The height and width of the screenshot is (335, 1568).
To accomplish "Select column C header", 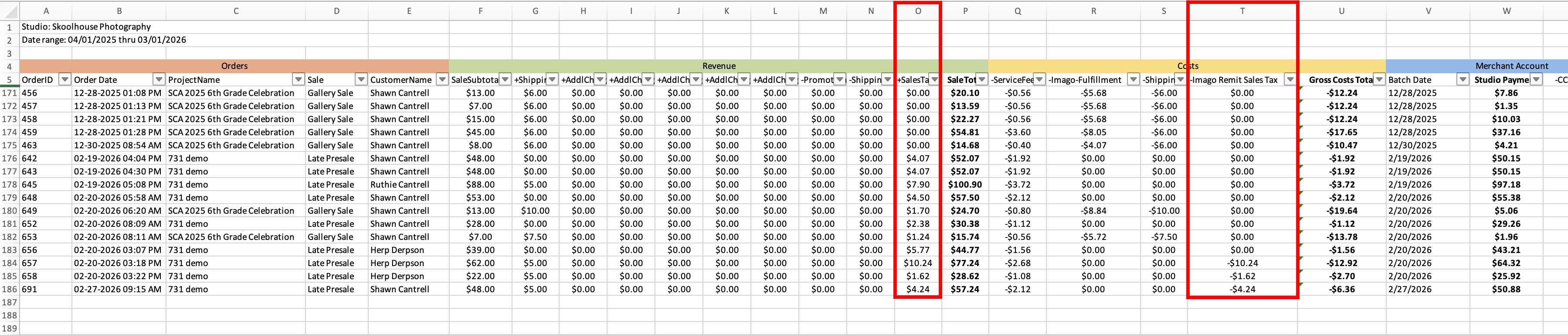I will (236, 11).
